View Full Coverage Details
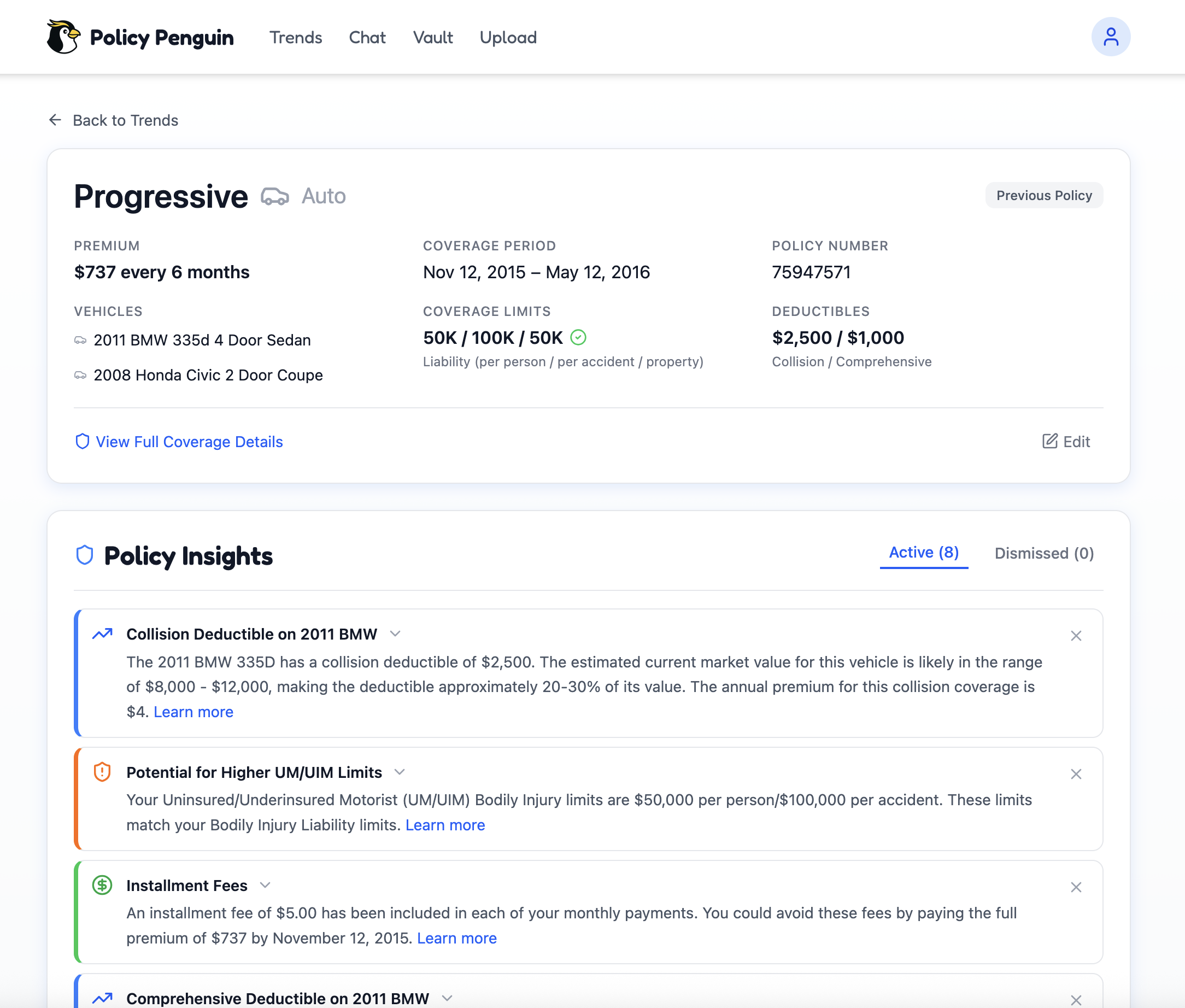This screenshot has height=1008, width=1185. 189,442
